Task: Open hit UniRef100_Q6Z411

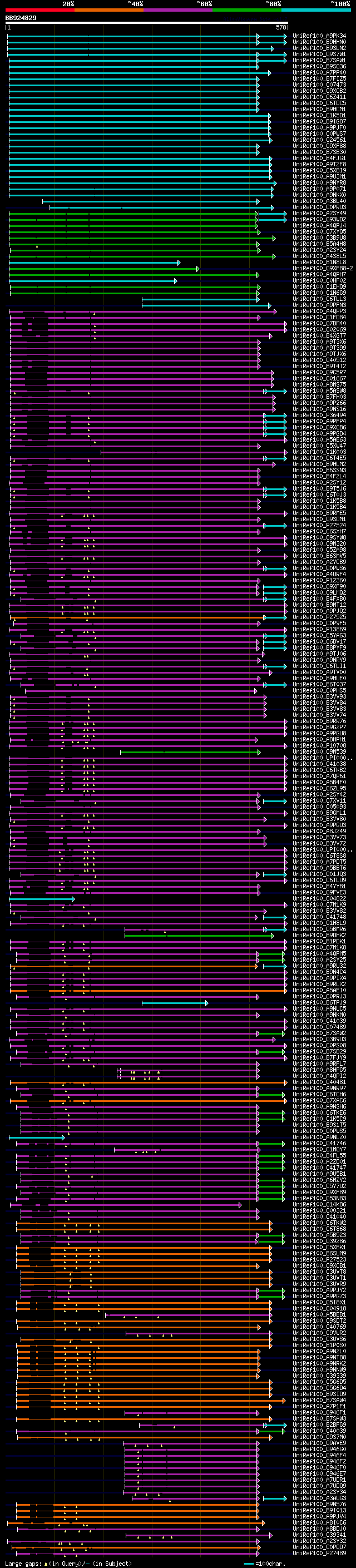Action: point(319,97)
